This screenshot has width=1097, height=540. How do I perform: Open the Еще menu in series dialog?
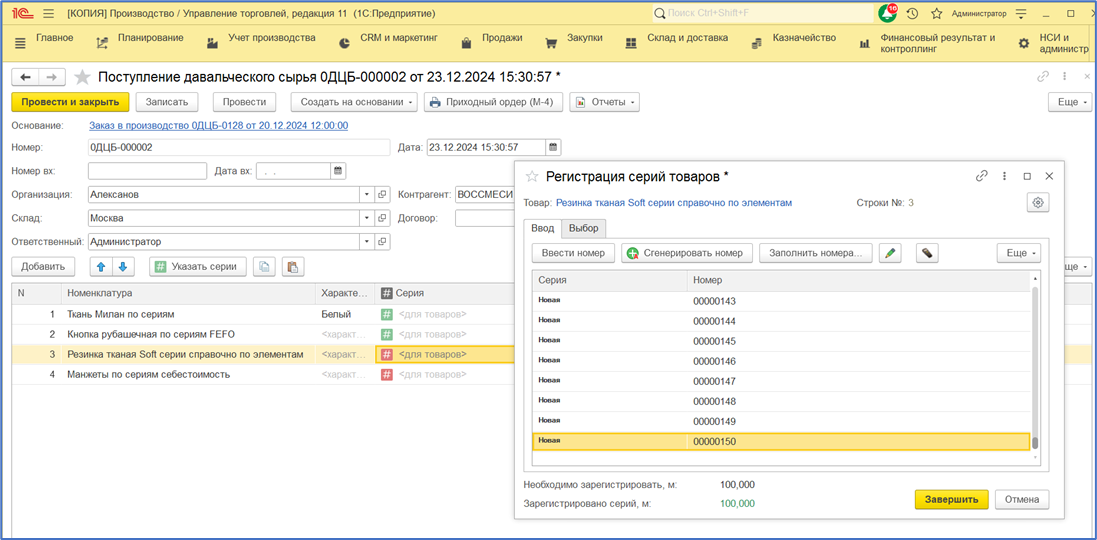1019,253
